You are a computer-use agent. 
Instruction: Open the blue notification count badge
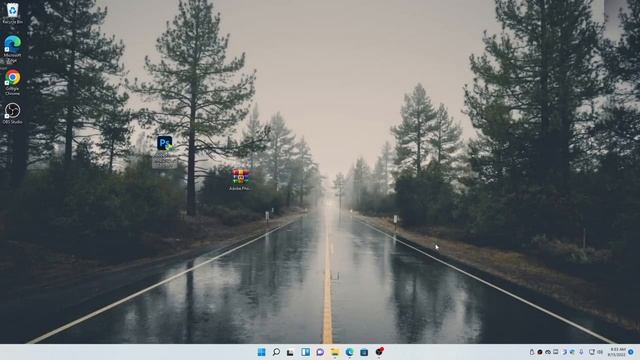(x=631, y=352)
